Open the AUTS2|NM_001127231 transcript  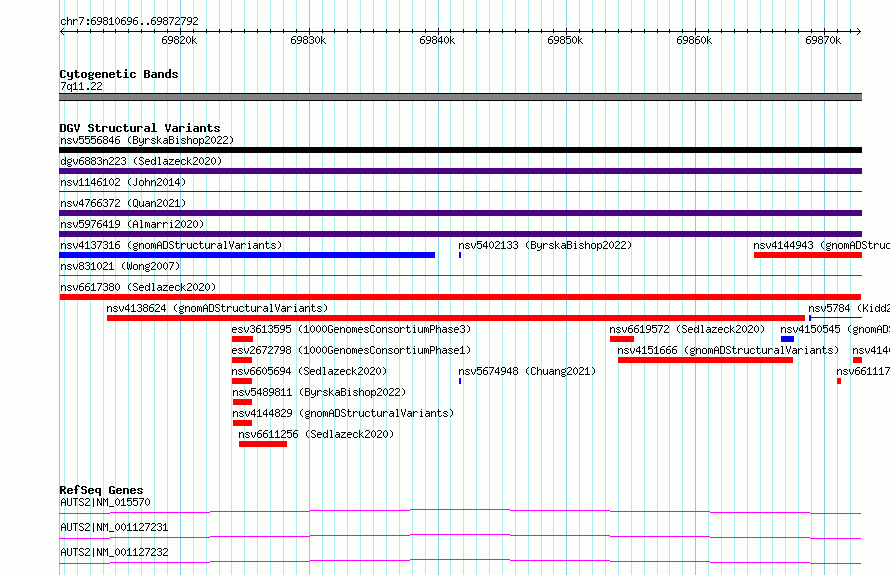point(114,527)
